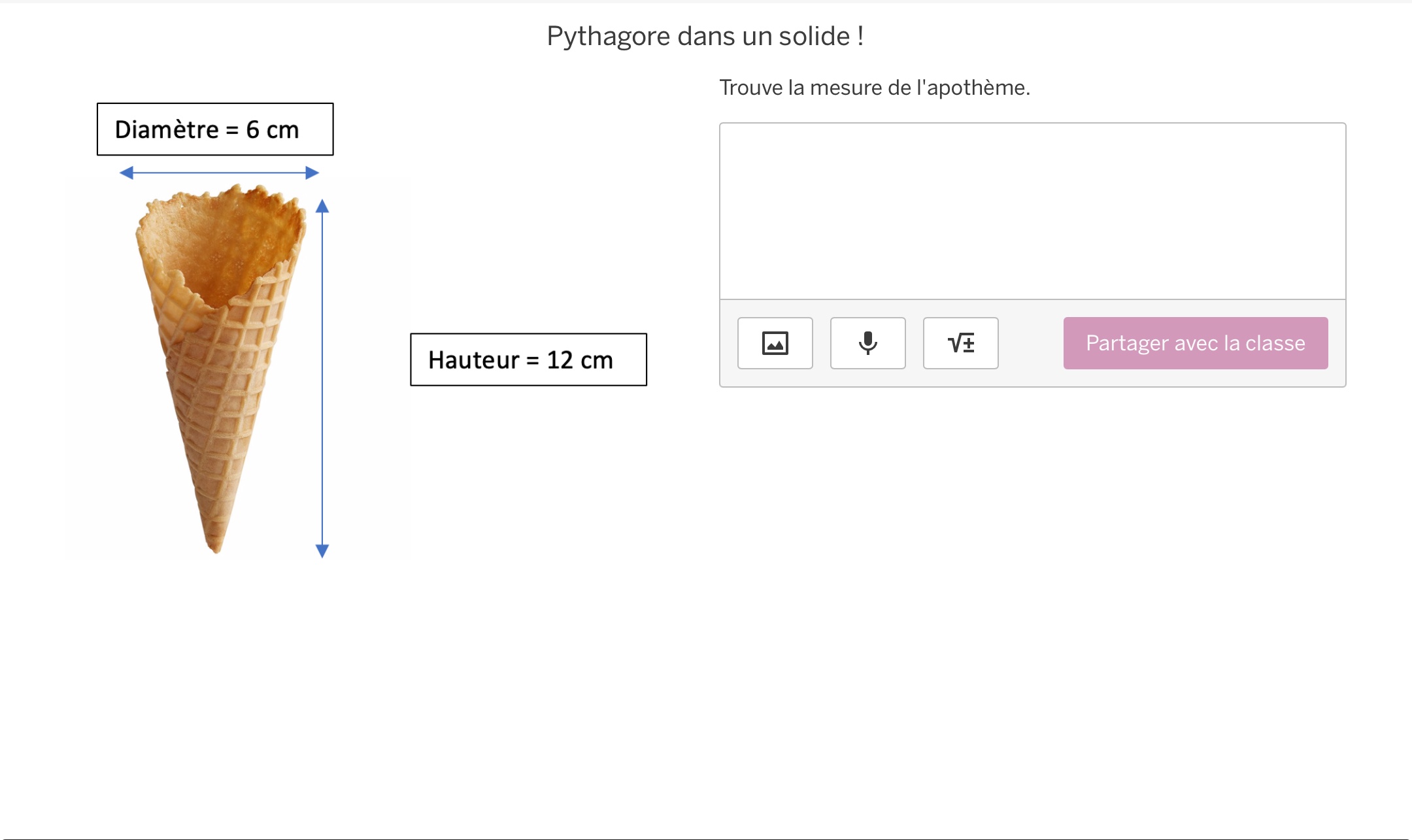
Task: Open the math equation editor icon
Action: point(960,343)
